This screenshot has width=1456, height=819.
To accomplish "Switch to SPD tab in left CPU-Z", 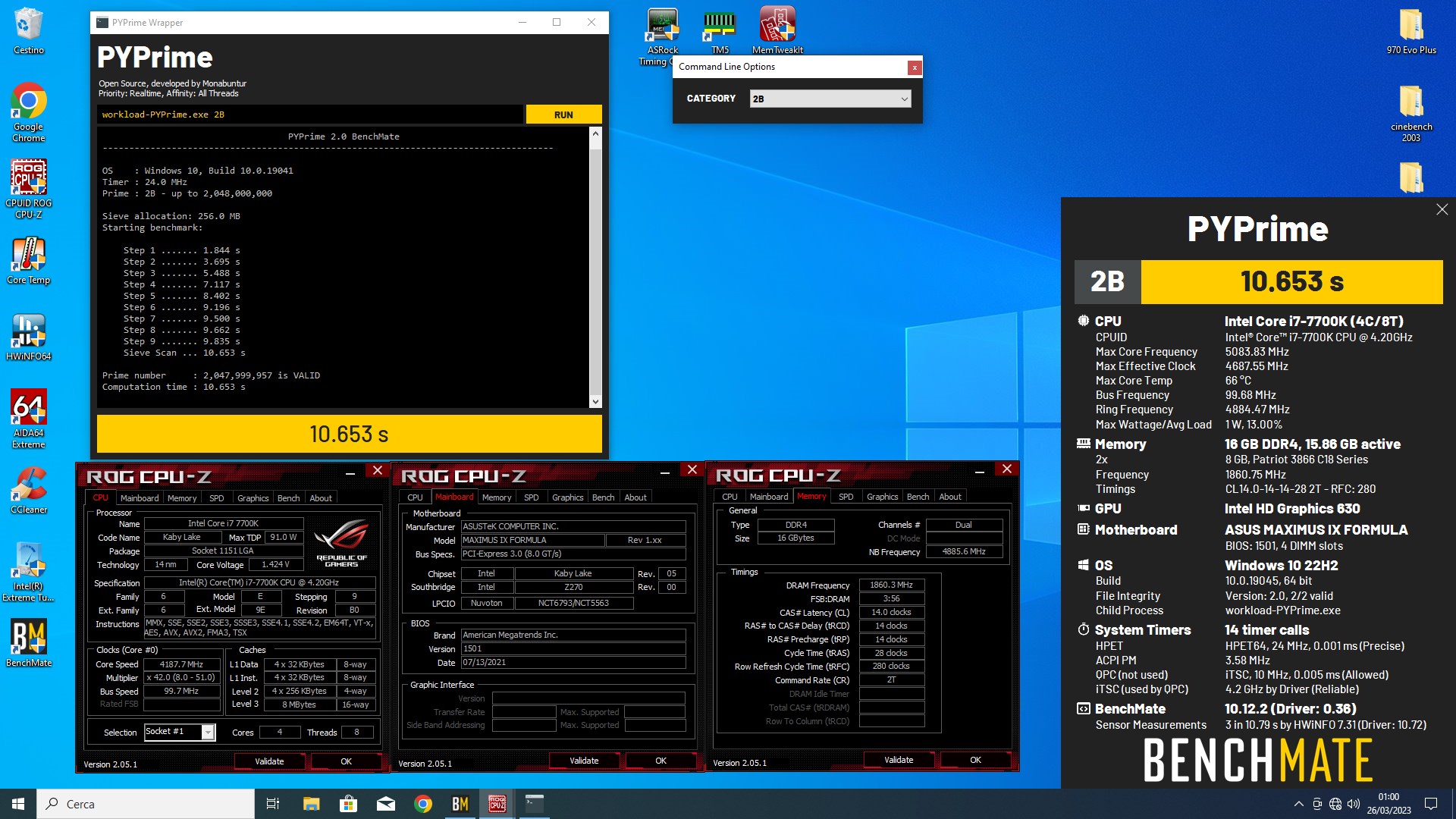I will 216,498.
